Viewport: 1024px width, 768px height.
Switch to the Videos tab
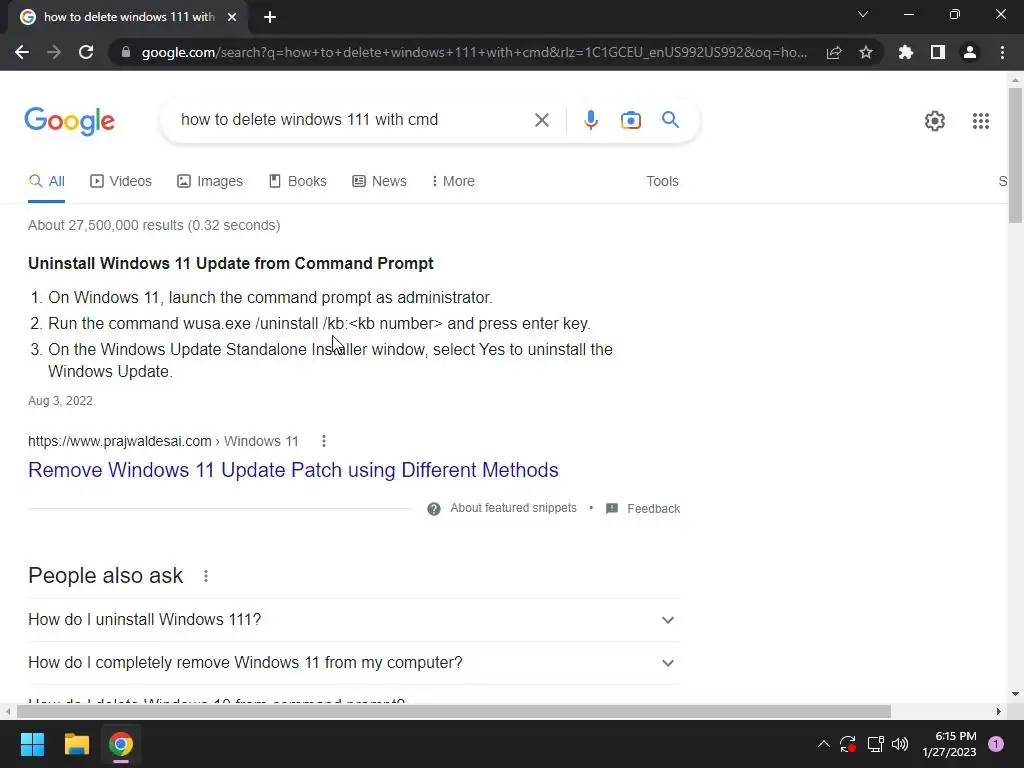click(121, 181)
